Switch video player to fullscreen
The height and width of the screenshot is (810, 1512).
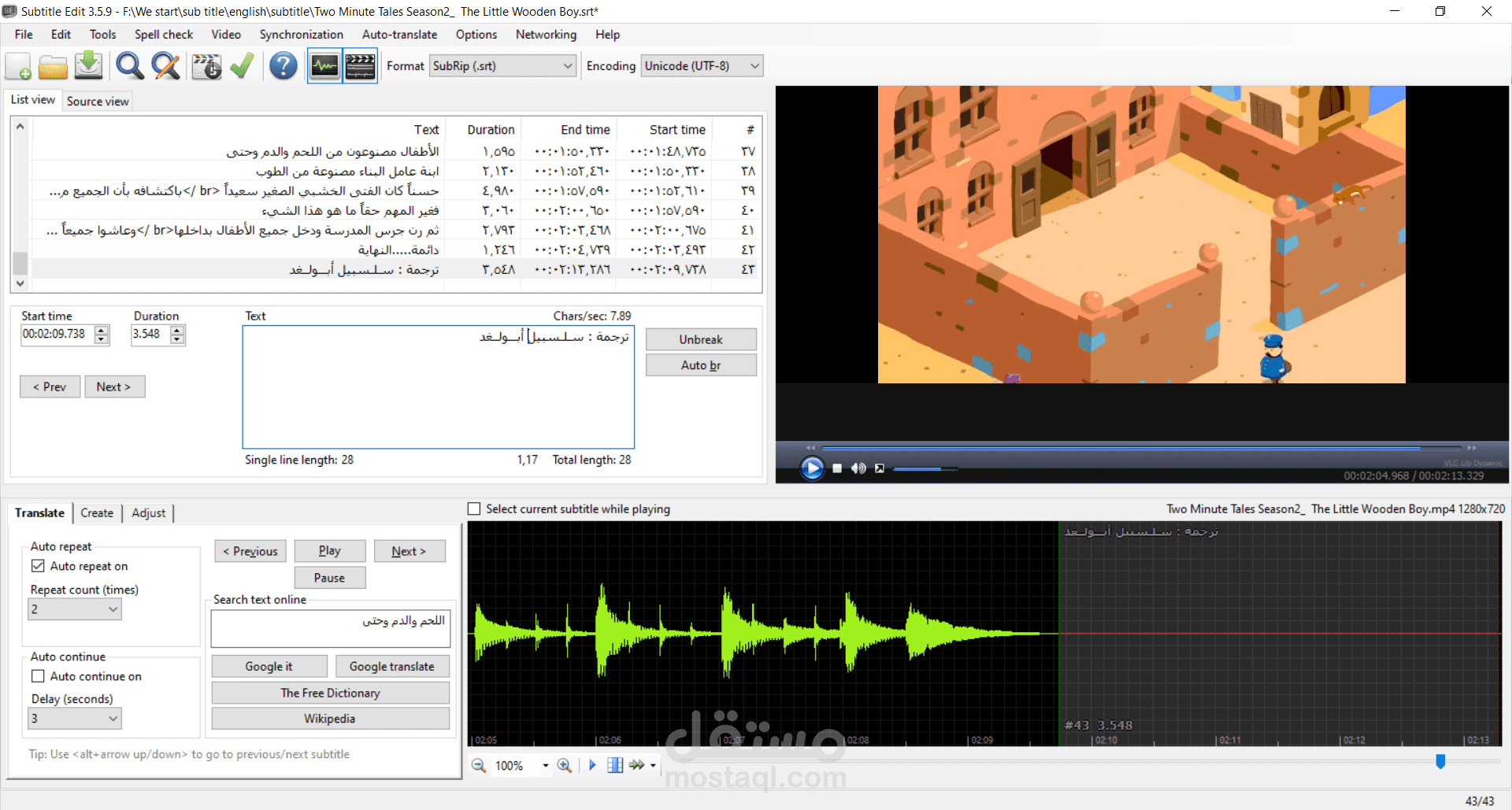click(x=880, y=468)
